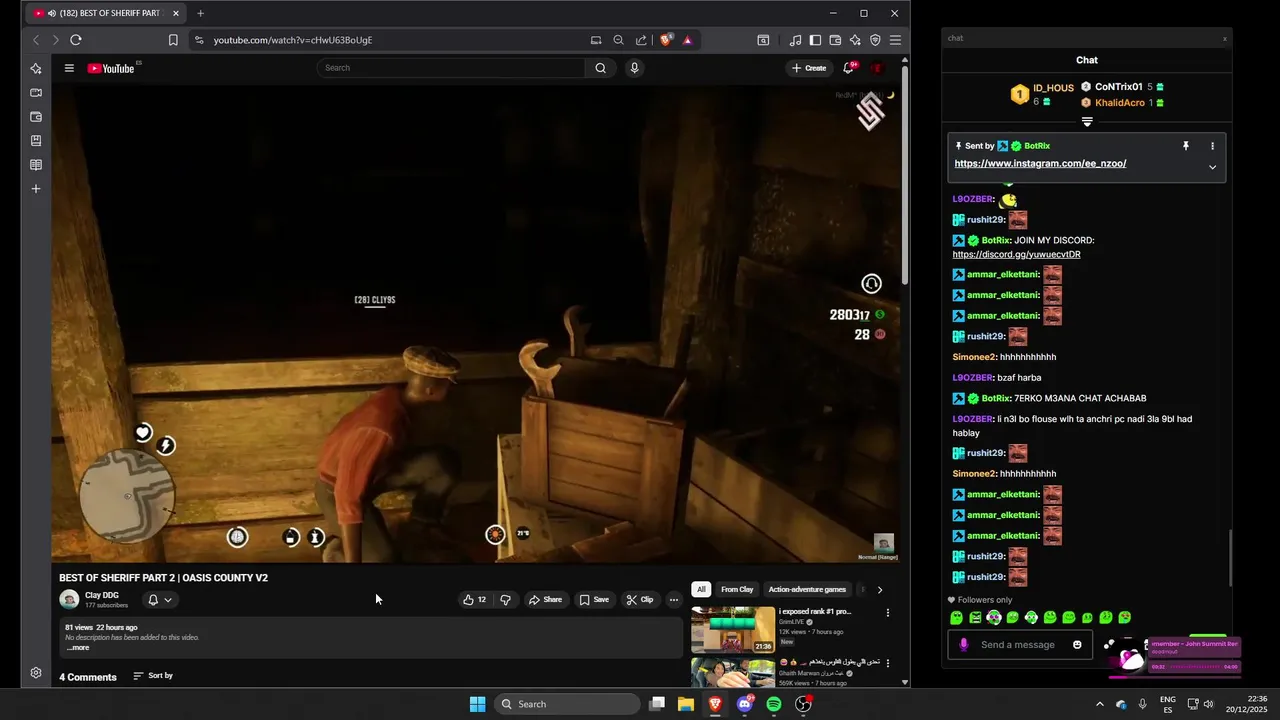Open the Brave Wallet toolbar icon
This screenshot has width=1280, height=720.
(835, 40)
